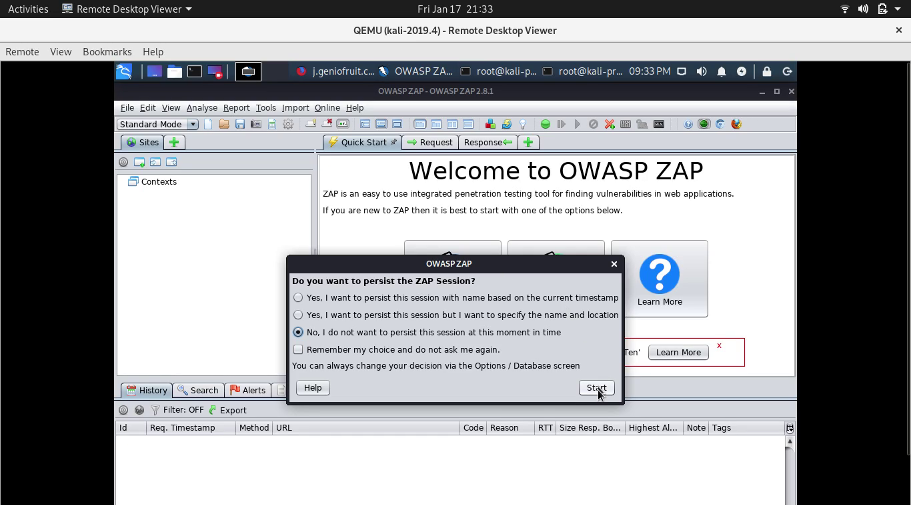Click Export in the History panel
This screenshot has width=911, height=505.
click(228, 410)
